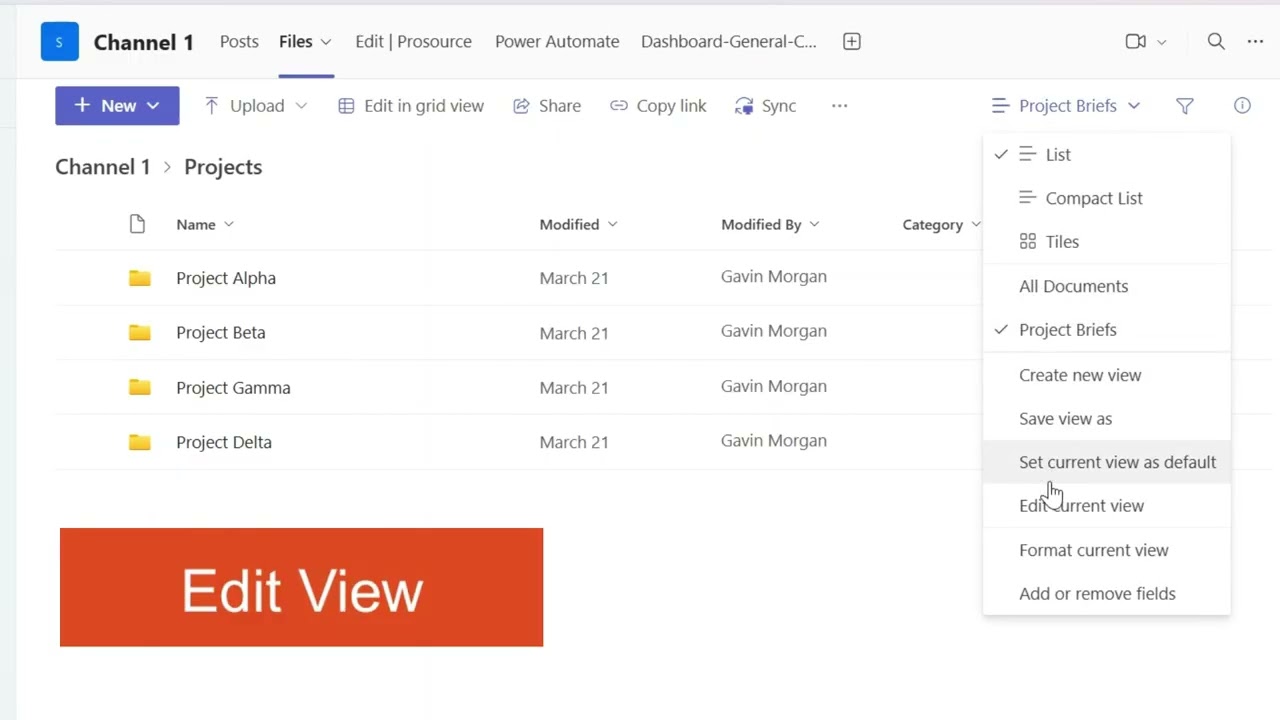Viewport: 1280px width, 720px height.
Task: Choose Set current view as default
Action: 1107,462
